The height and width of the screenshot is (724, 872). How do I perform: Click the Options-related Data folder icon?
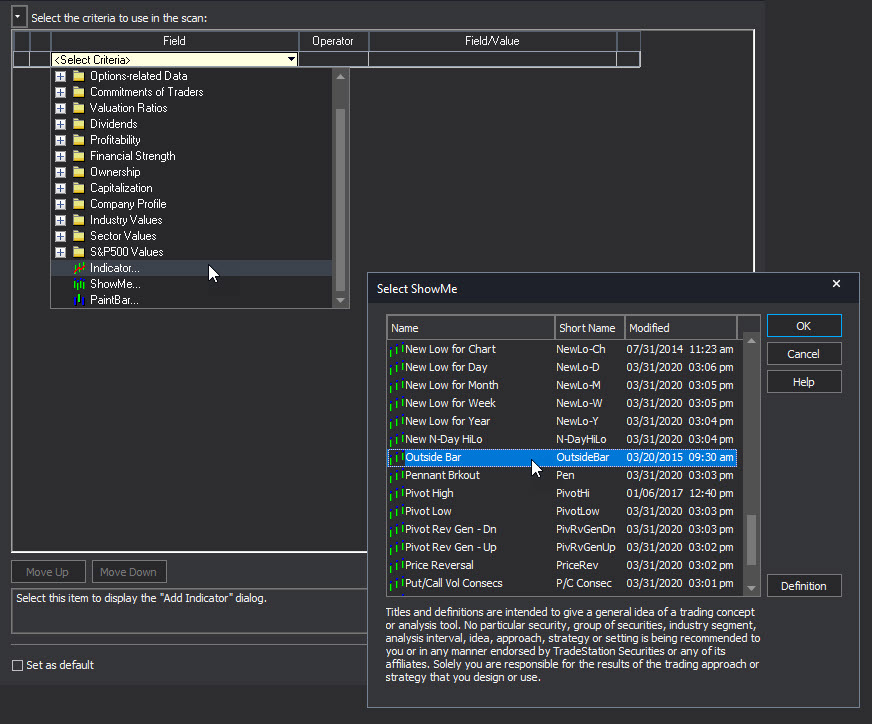[79, 76]
